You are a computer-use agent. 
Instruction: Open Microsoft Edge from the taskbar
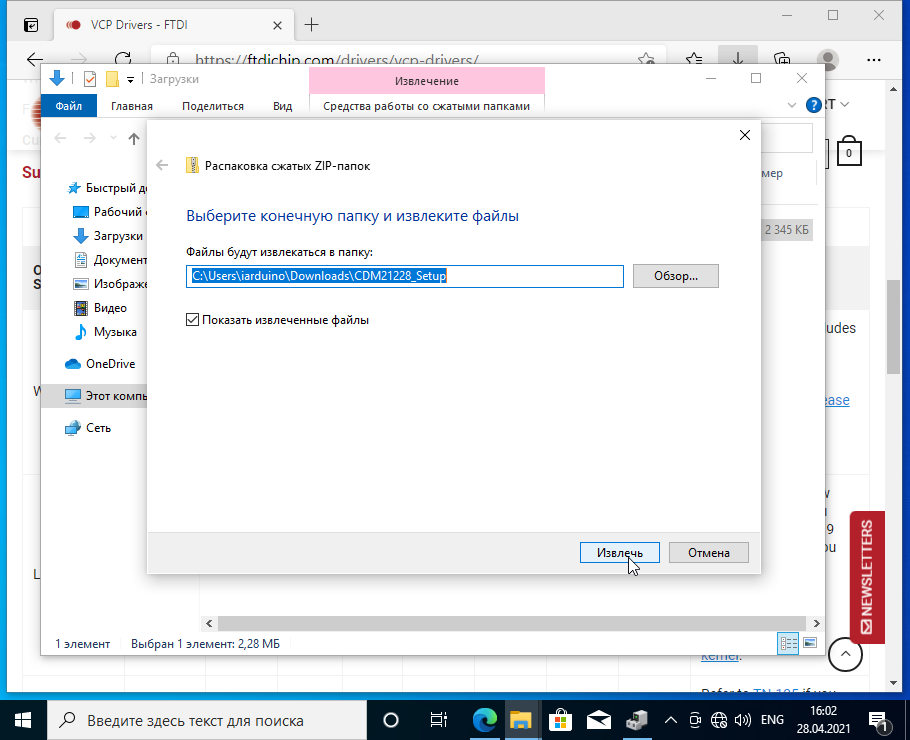click(x=484, y=720)
